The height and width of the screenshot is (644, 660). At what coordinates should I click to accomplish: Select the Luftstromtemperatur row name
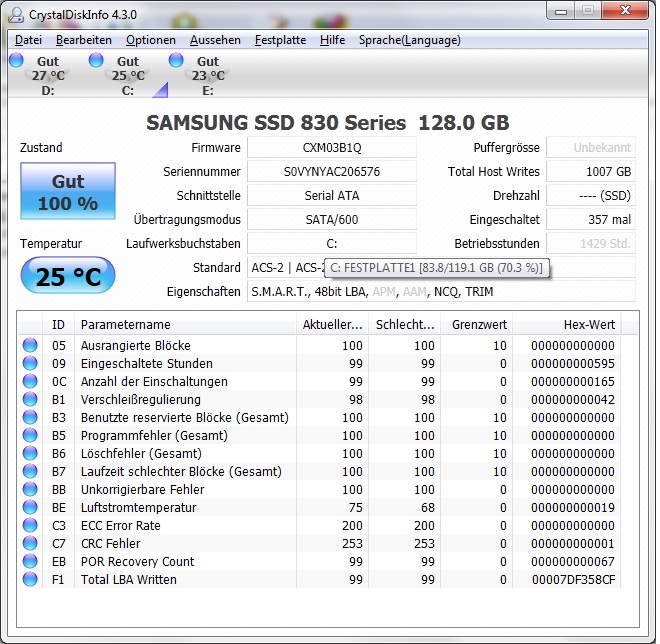point(138,508)
